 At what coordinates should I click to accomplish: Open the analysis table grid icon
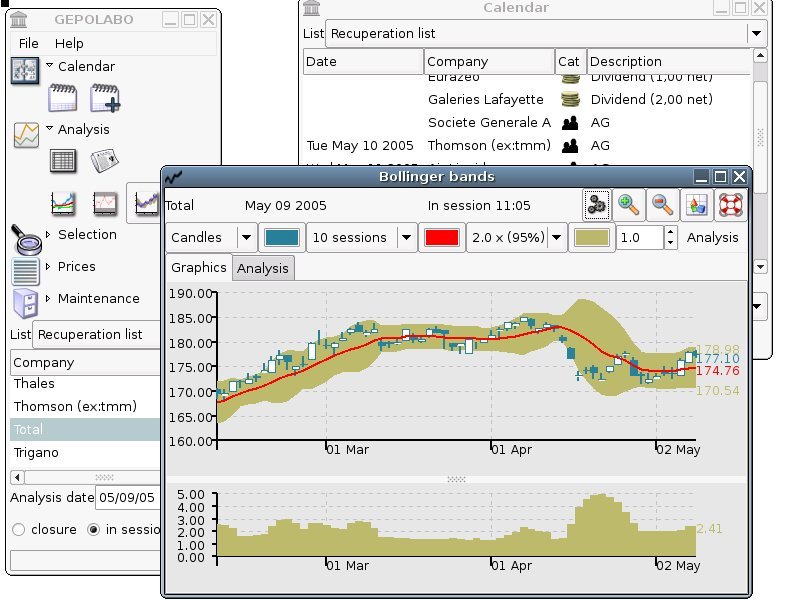tap(63, 161)
